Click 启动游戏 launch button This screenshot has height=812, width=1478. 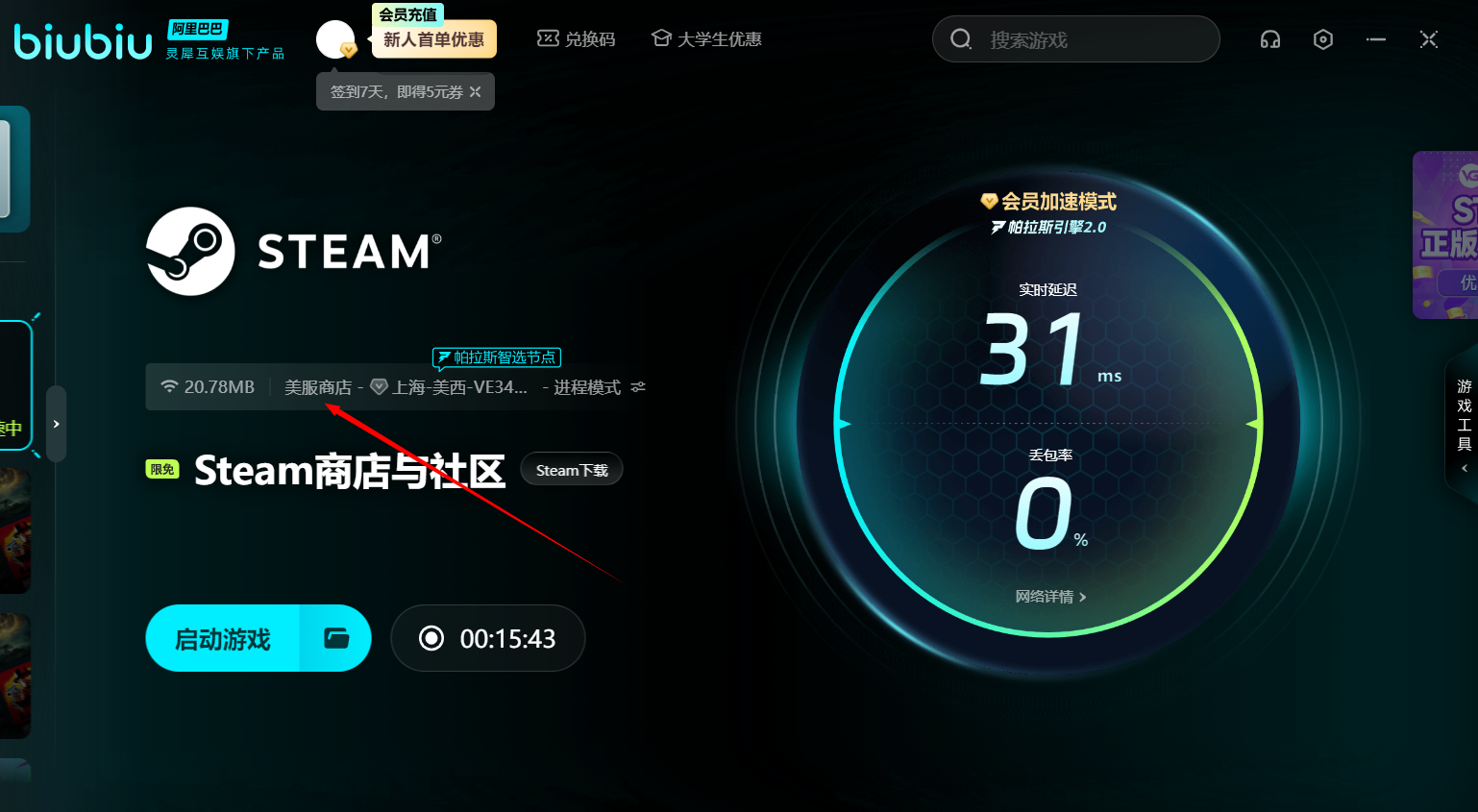(223, 638)
